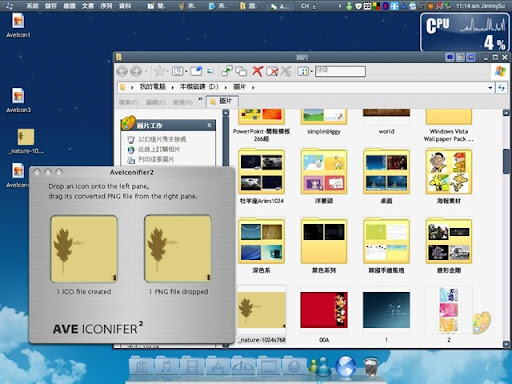Open the 編輯(E) menu
The image size is (512, 384).
(155, 102)
